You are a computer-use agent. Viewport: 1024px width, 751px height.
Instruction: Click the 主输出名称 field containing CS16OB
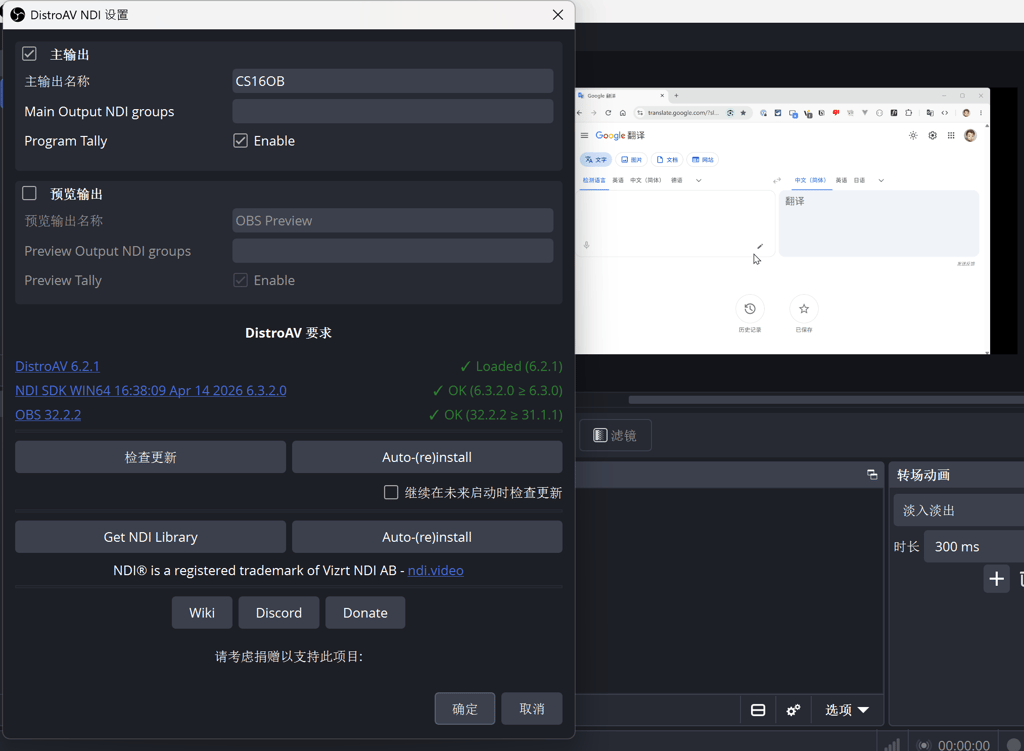(x=392, y=81)
